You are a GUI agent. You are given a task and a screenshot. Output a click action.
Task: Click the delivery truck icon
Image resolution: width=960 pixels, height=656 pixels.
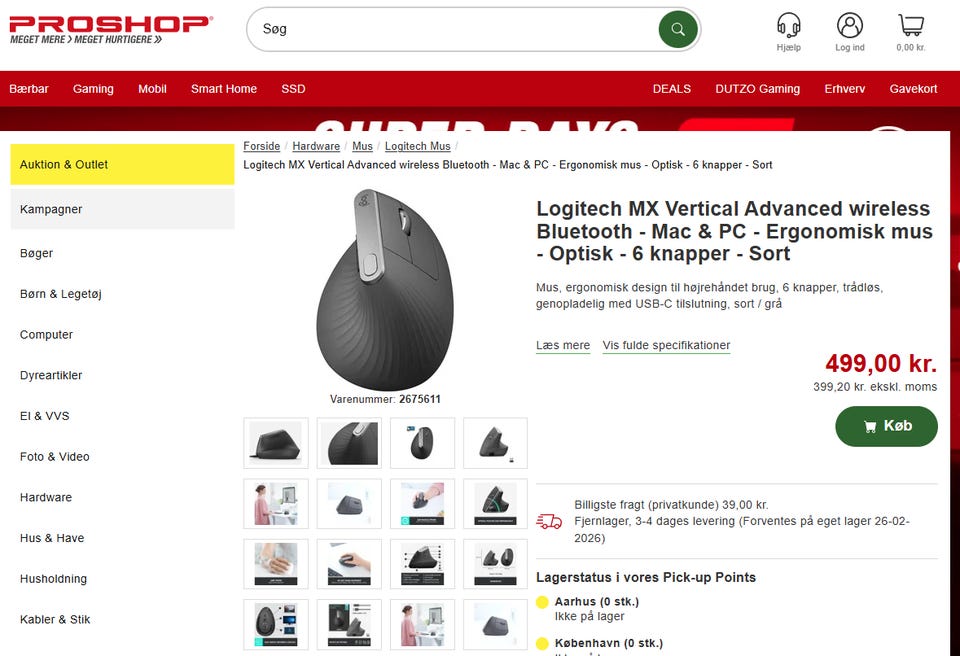549,521
